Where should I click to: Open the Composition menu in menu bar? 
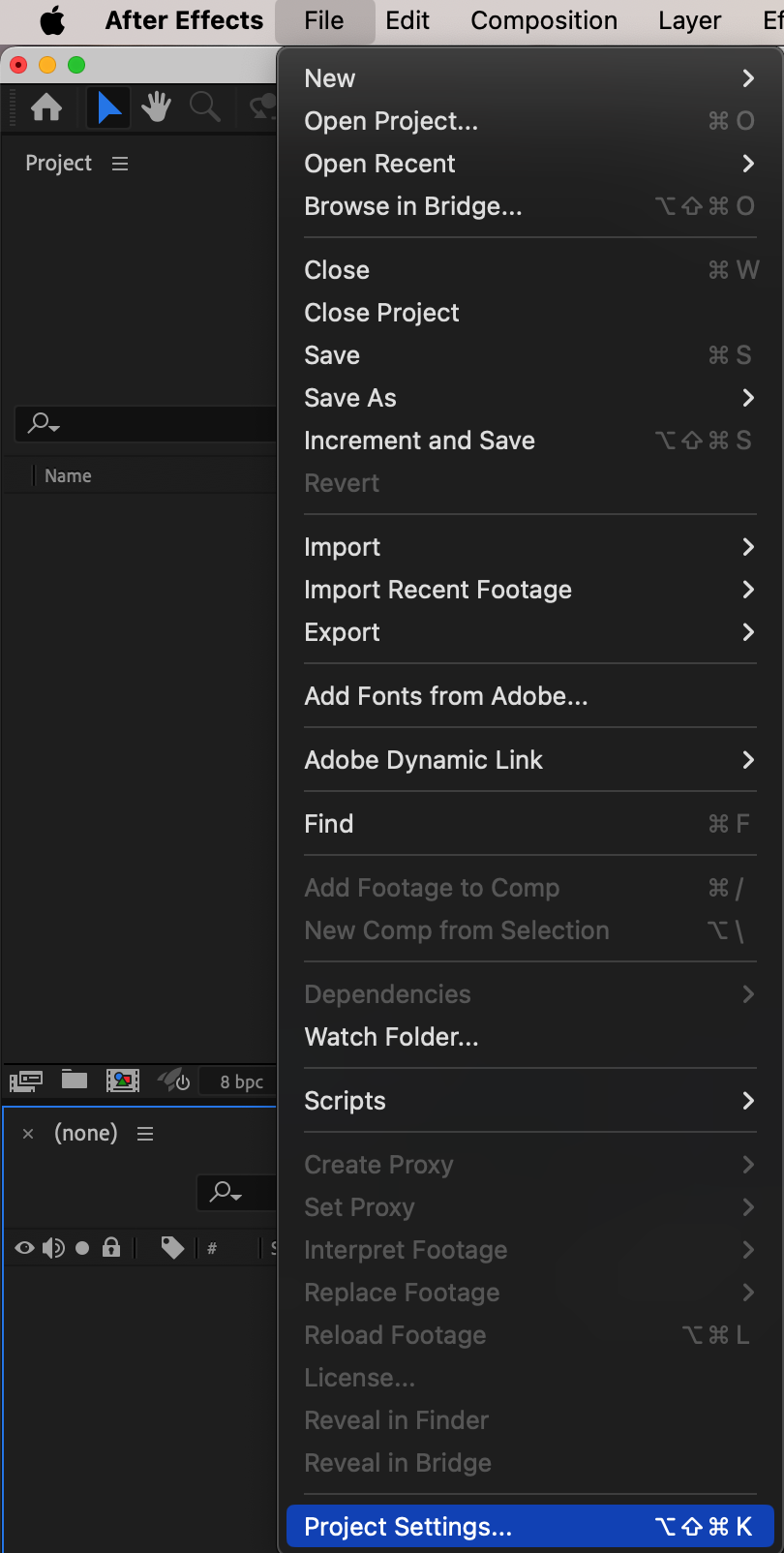pos(544,20)
